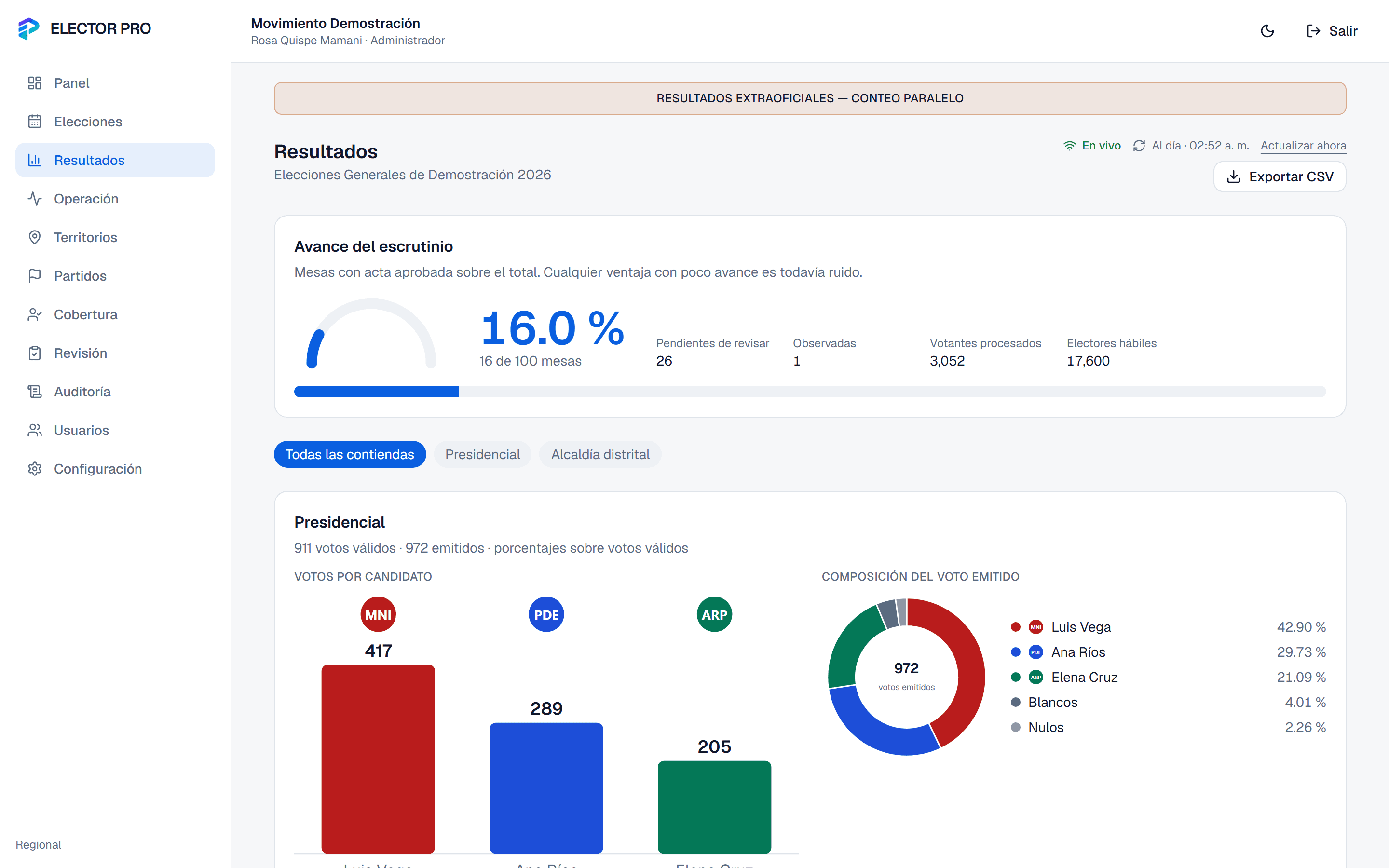Click small PDE badge beside Ana Ríos
The height and width of the screenshot is (868, 1389).
pyautogui.click(x=1035, y=652)
